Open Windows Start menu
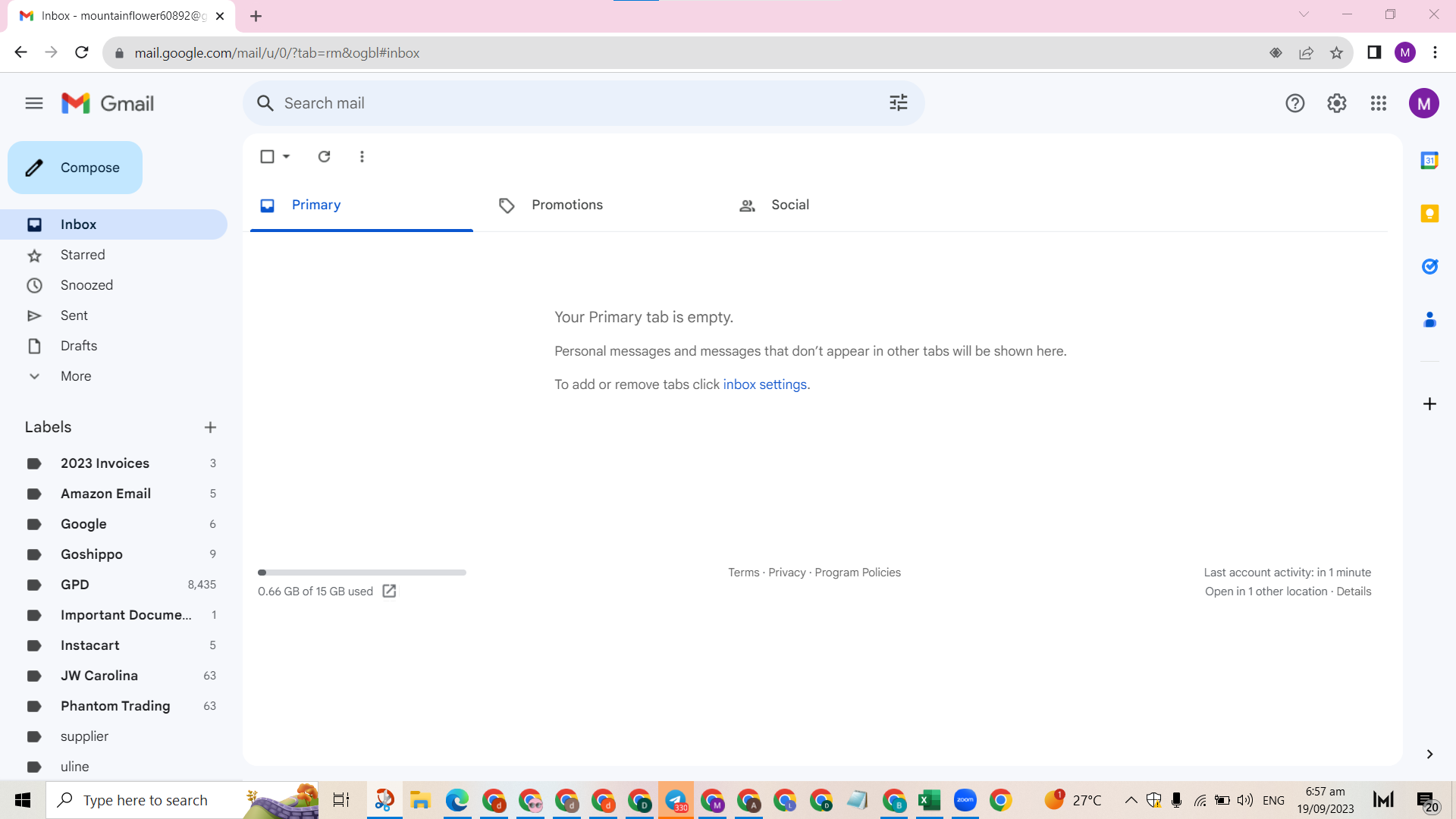Image resolution: width=1456 pixels, height=819 pixels. tap(23, 800)
